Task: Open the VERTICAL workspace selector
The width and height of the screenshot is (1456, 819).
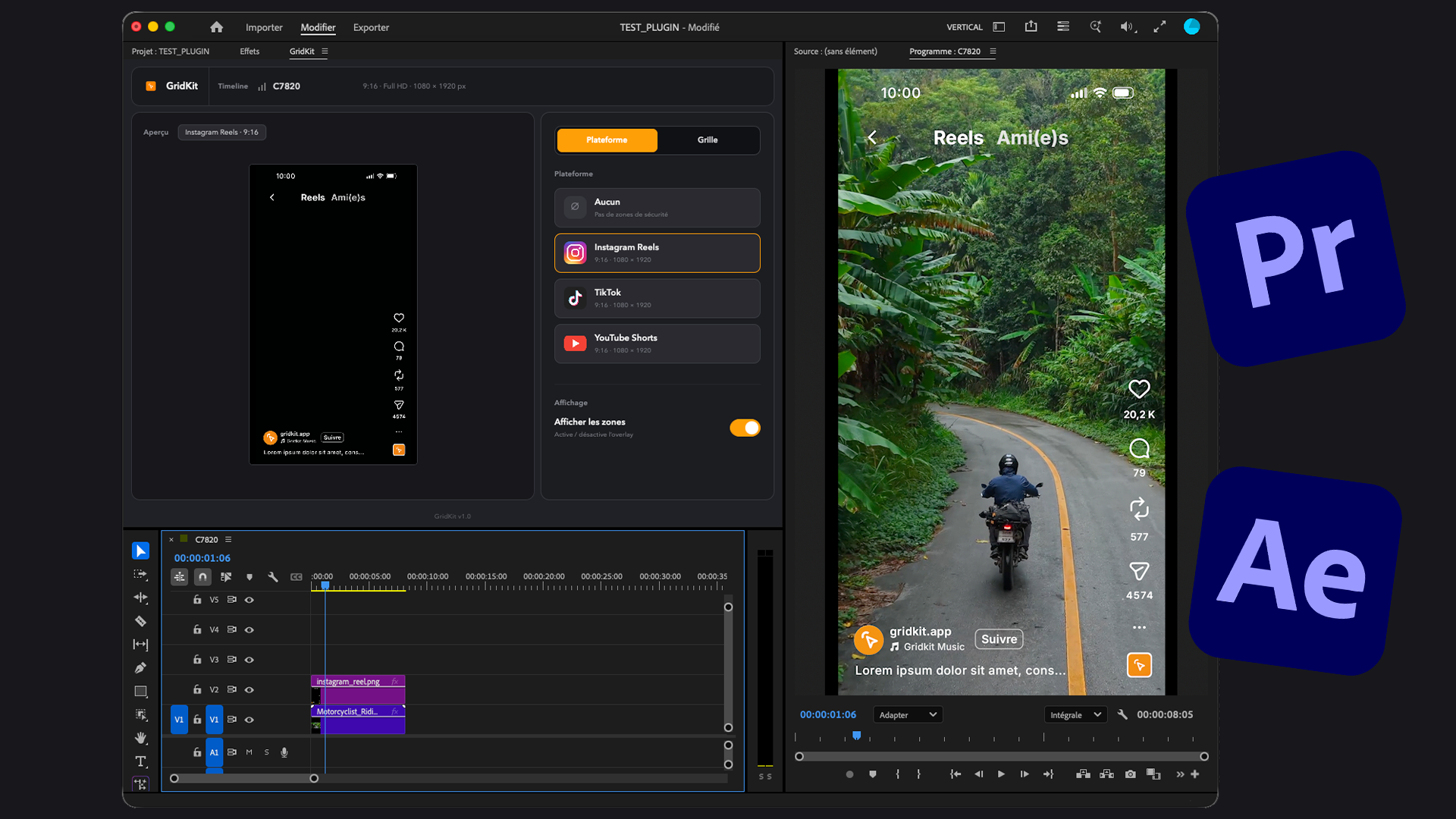Action: [964, 27]
